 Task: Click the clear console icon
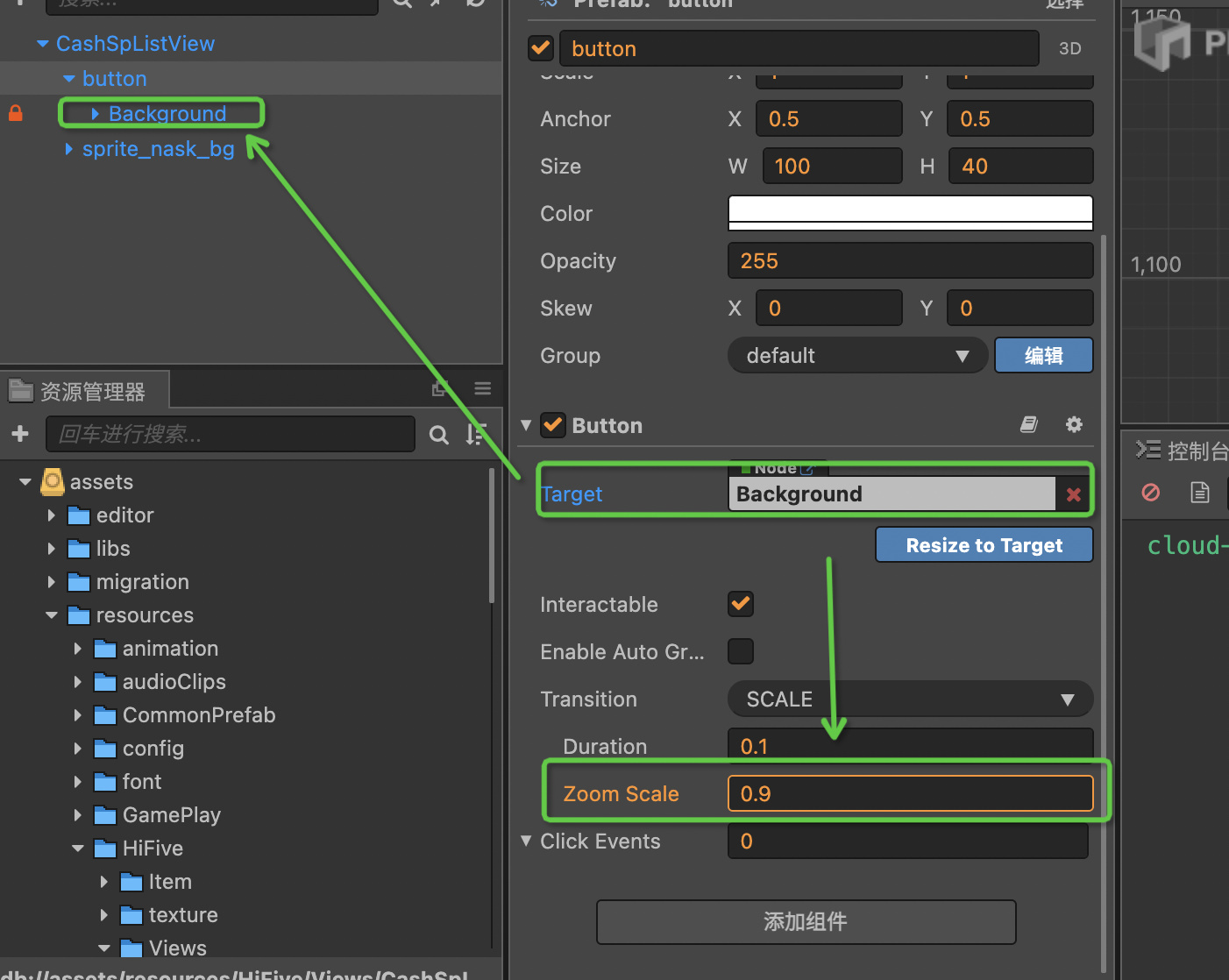(1151, 493)
